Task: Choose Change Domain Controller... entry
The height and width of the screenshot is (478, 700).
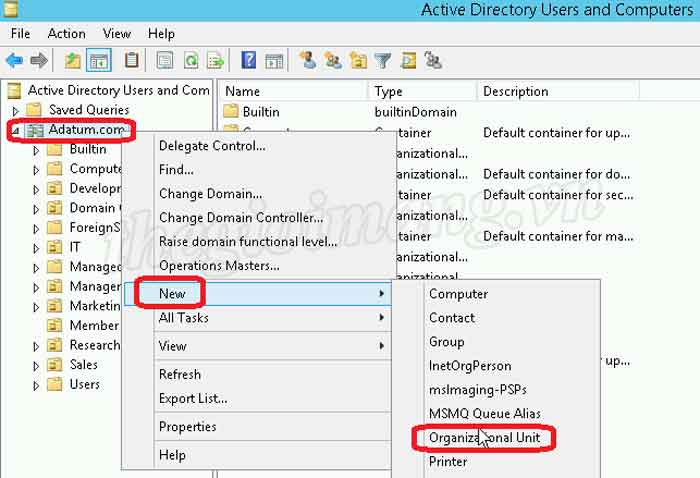Action: pyautogui.click(x=241, y=218)
